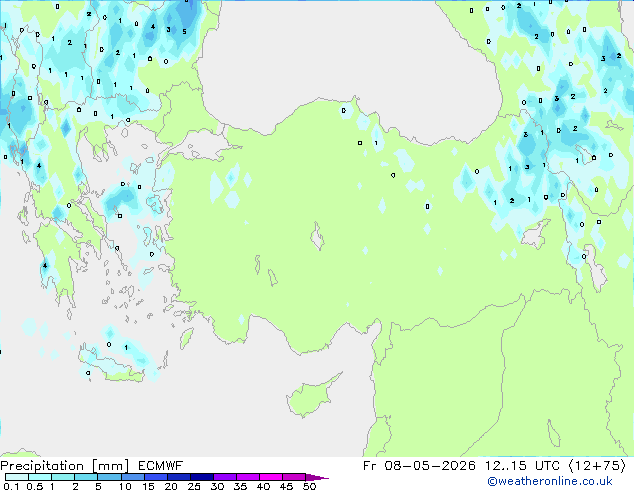The height and width of the screenshot is (490, 634).
Task: Select the 5 to 10 mm legend swatch
Action: [109, 477]
